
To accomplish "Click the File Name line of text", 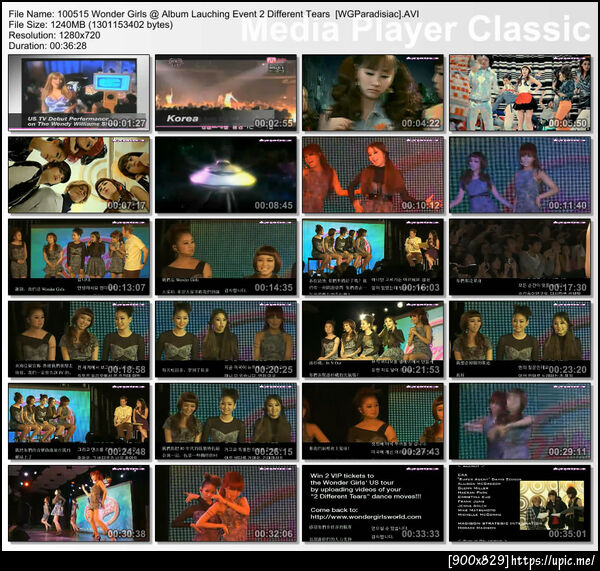I will pyautogui.click(x=214, y=14).
